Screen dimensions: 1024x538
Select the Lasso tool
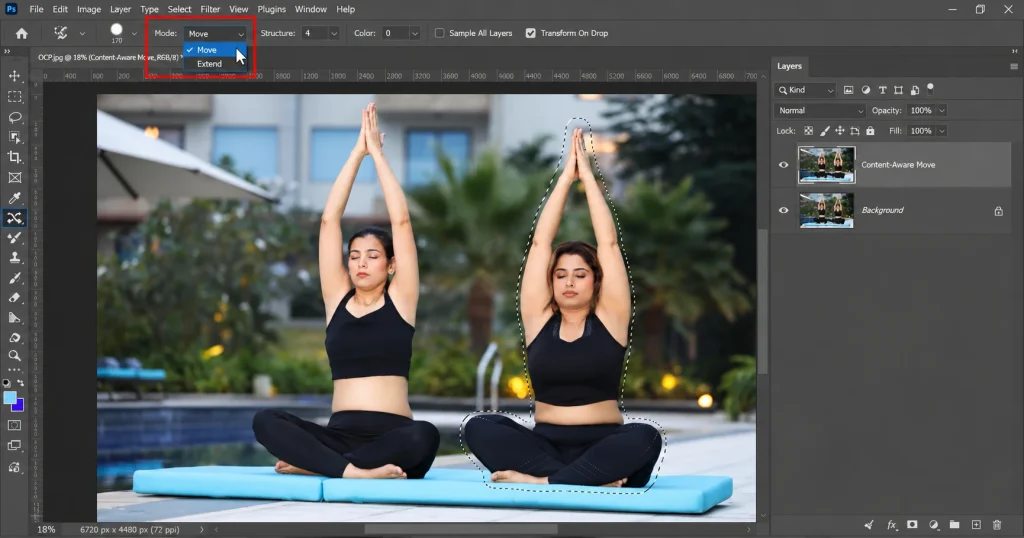point(14,117)
